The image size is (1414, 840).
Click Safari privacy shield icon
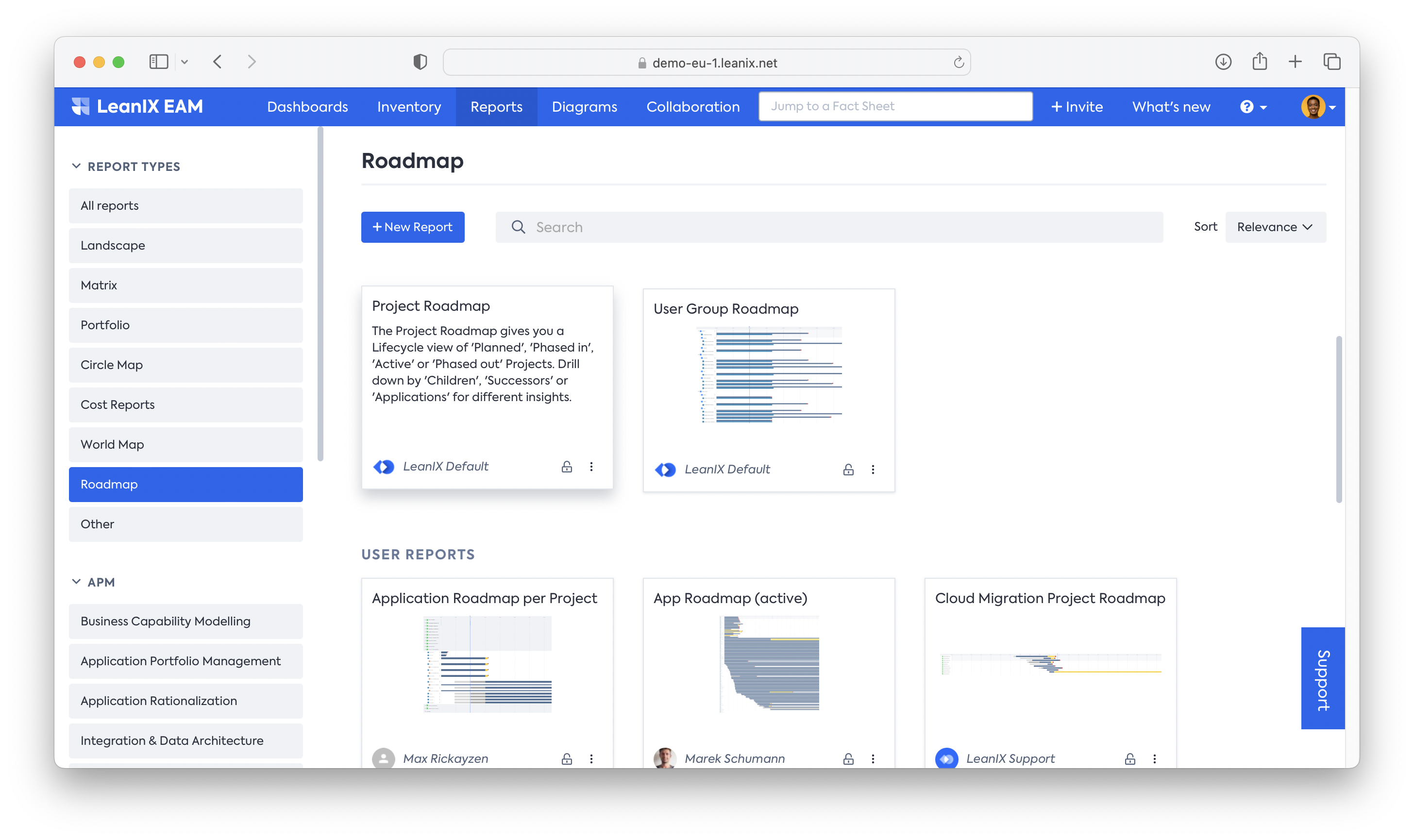pos(420,62)
